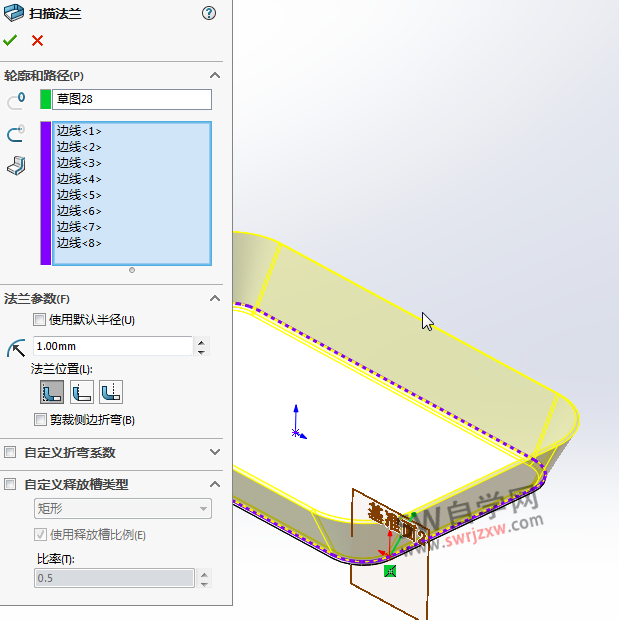Open help for swept flange (扫描法兰)
This screenshot has height=620, width=619.
coord(208,13)
